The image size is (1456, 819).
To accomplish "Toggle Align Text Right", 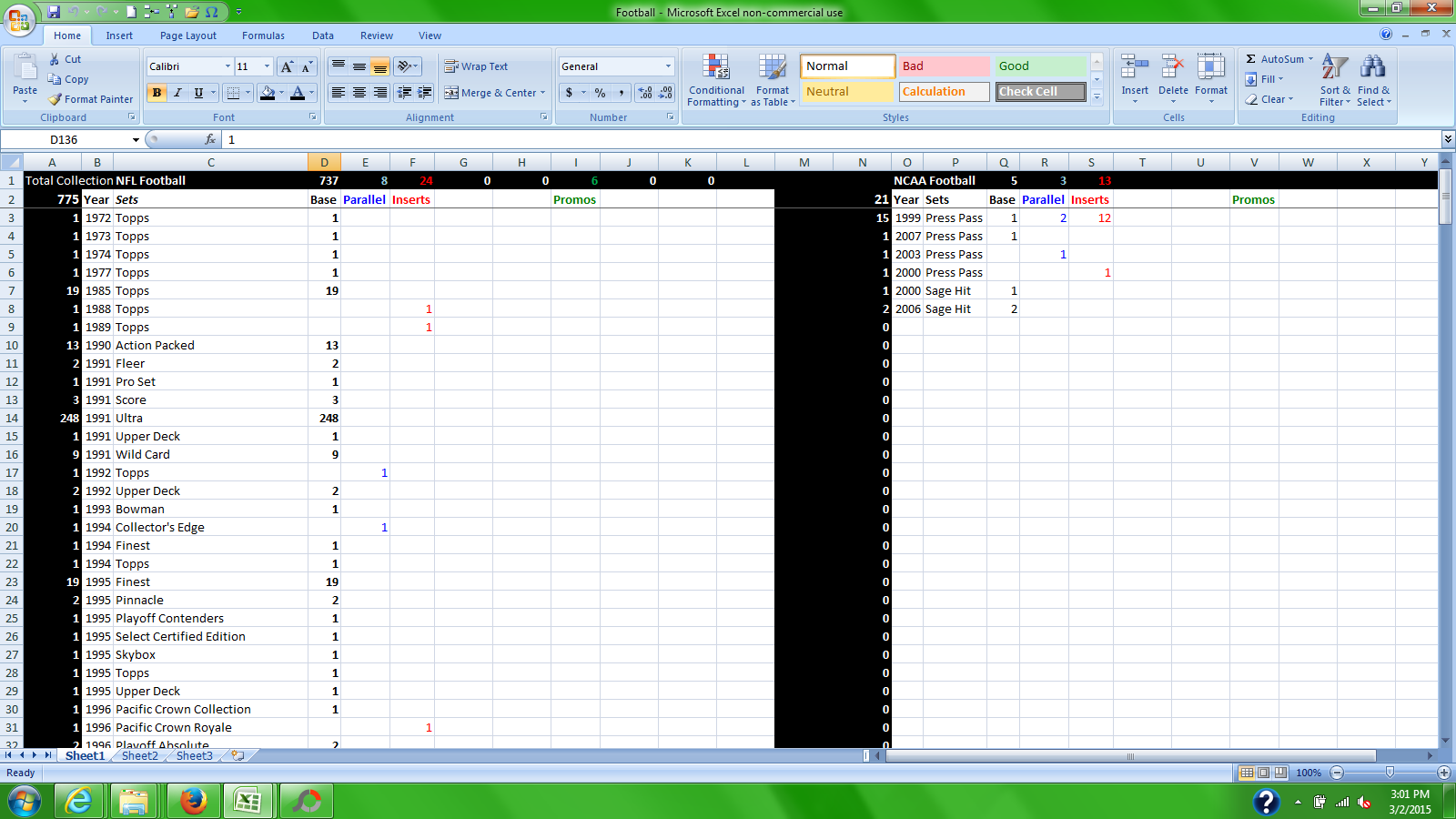I will (x=380, y=93).
